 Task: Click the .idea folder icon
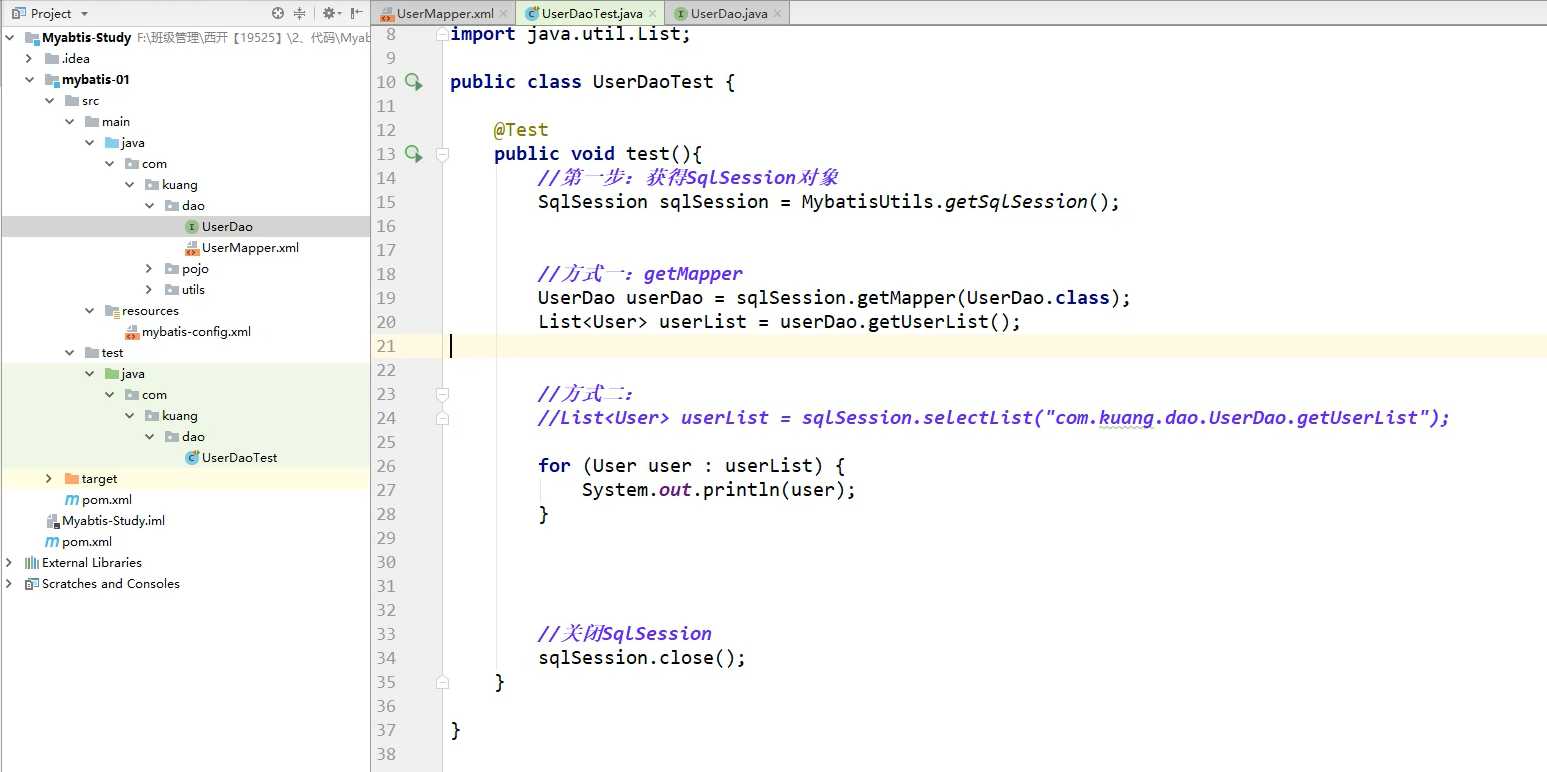point(51,59)
